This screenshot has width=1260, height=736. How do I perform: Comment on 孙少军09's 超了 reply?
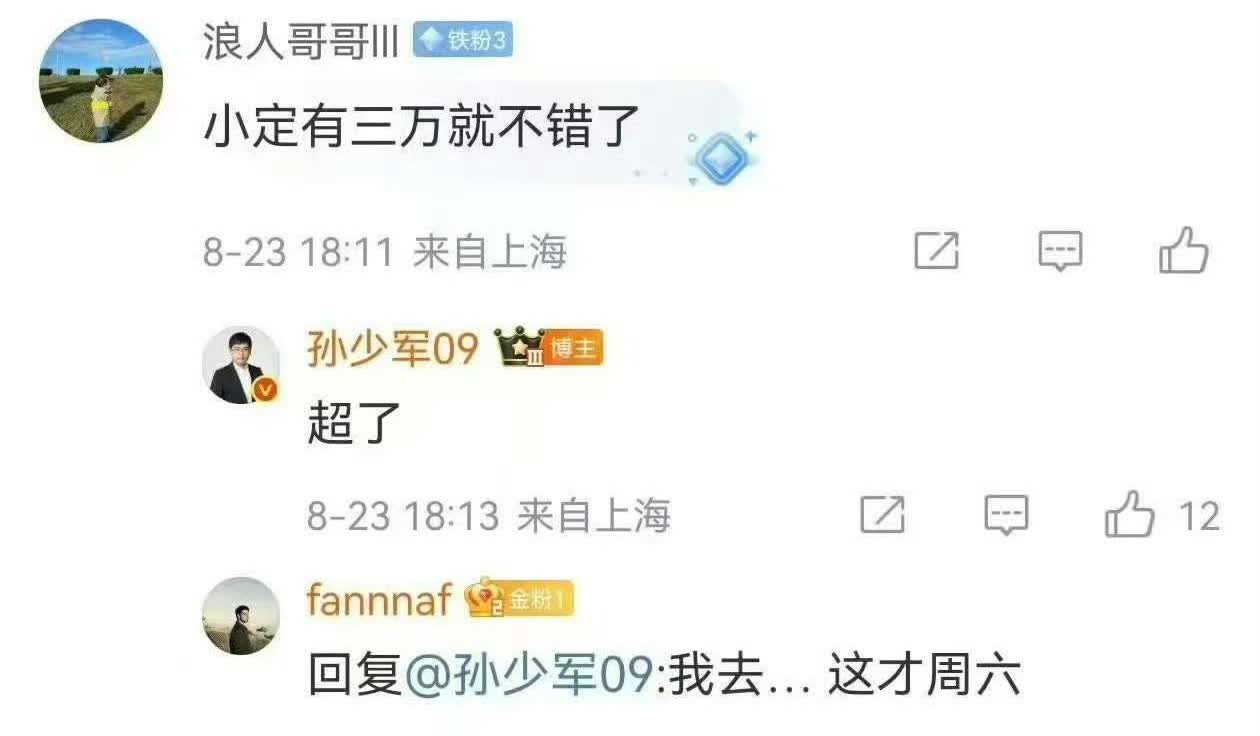pos(1007,515)
